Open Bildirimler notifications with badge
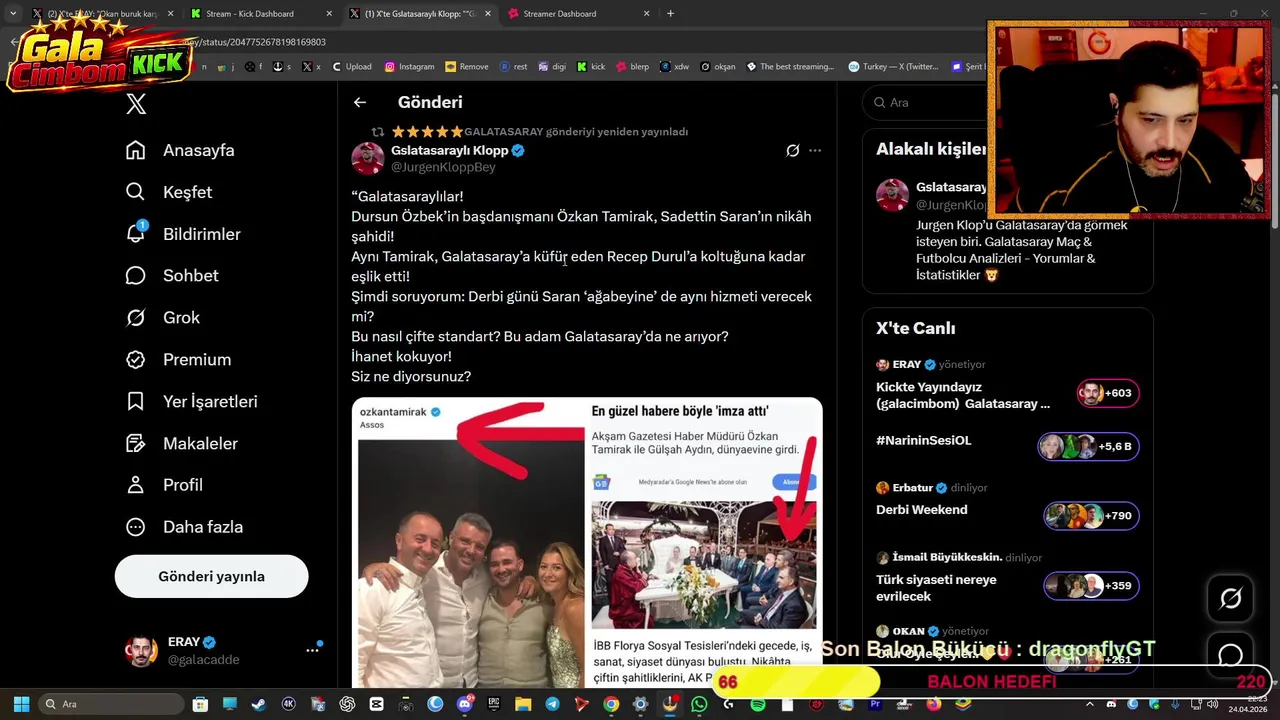The image size is (1280, 720). 182,234
